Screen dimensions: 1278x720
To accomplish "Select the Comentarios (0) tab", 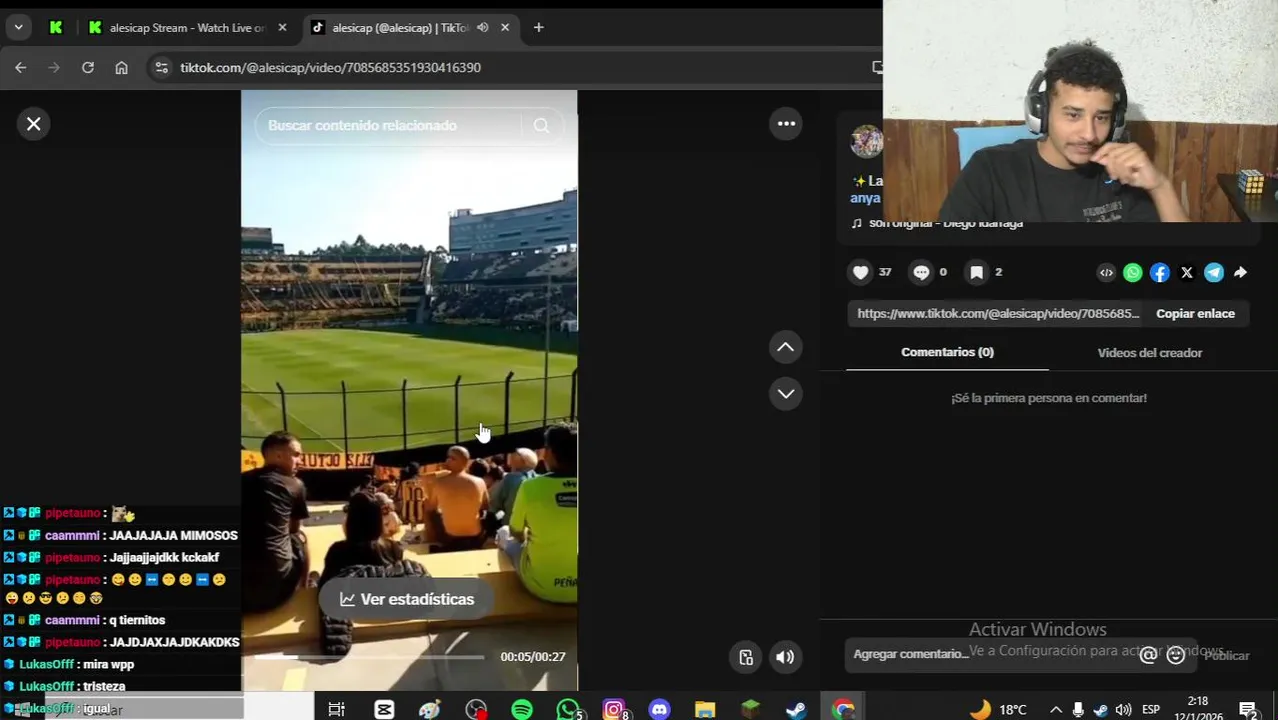I will pos(947,352).
